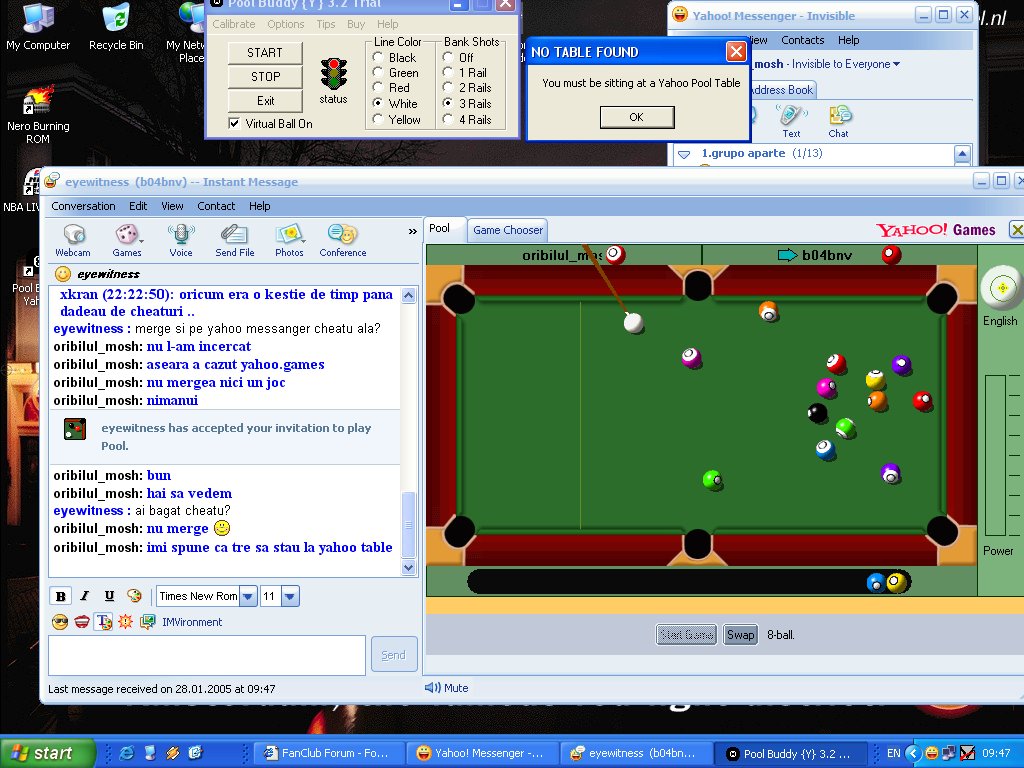Click the aim spin ball control above English
The width and height of the screenshot is (1024, 768).
pos(1002,288)
